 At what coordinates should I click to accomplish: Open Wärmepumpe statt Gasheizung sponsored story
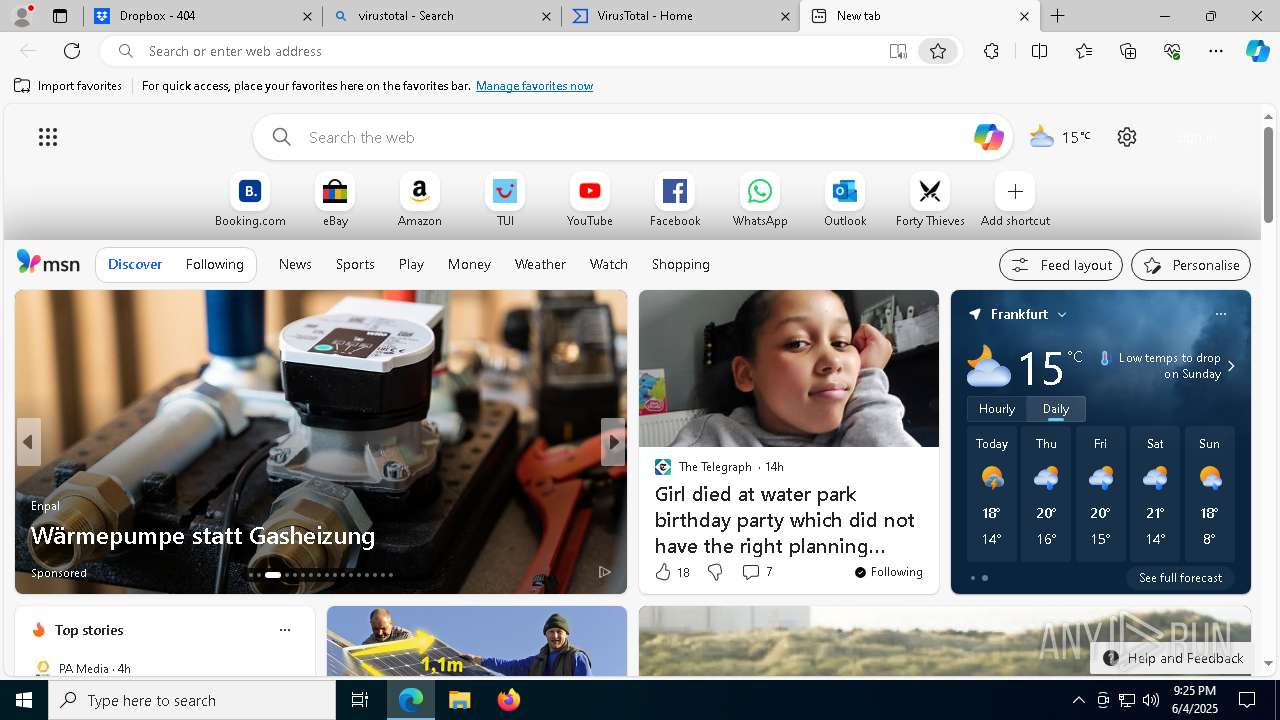click(203, 536)
